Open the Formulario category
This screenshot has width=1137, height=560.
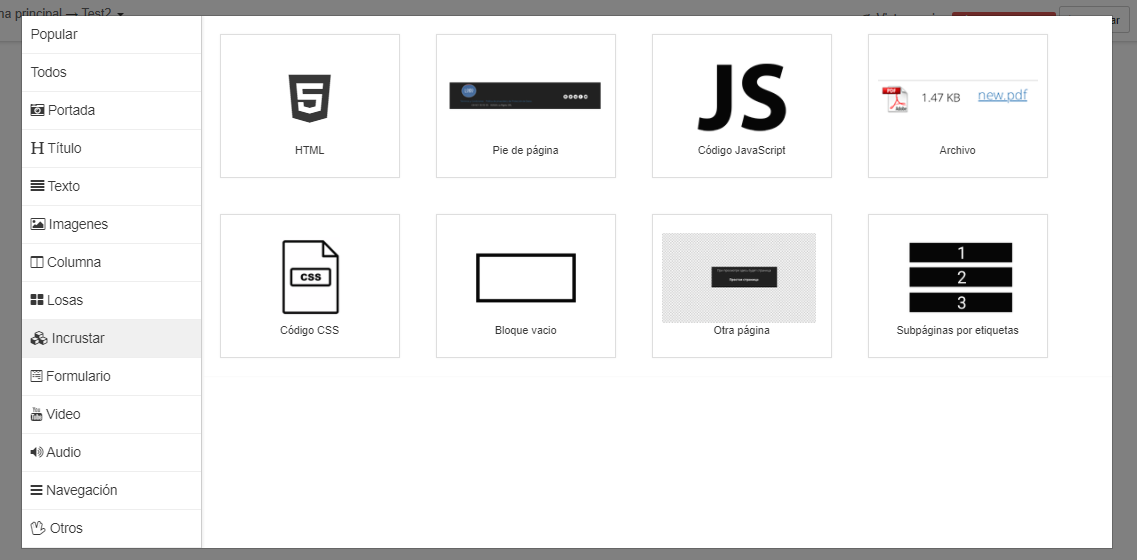pos(112,376)
